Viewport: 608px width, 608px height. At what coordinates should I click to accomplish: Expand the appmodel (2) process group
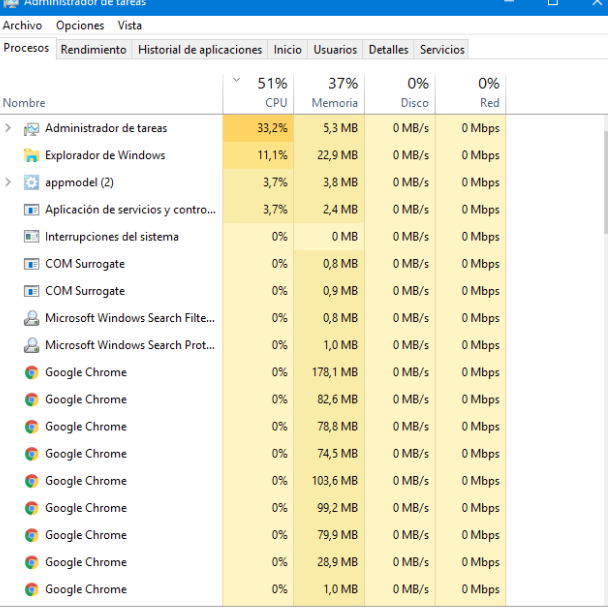click(x=8, y=182)
